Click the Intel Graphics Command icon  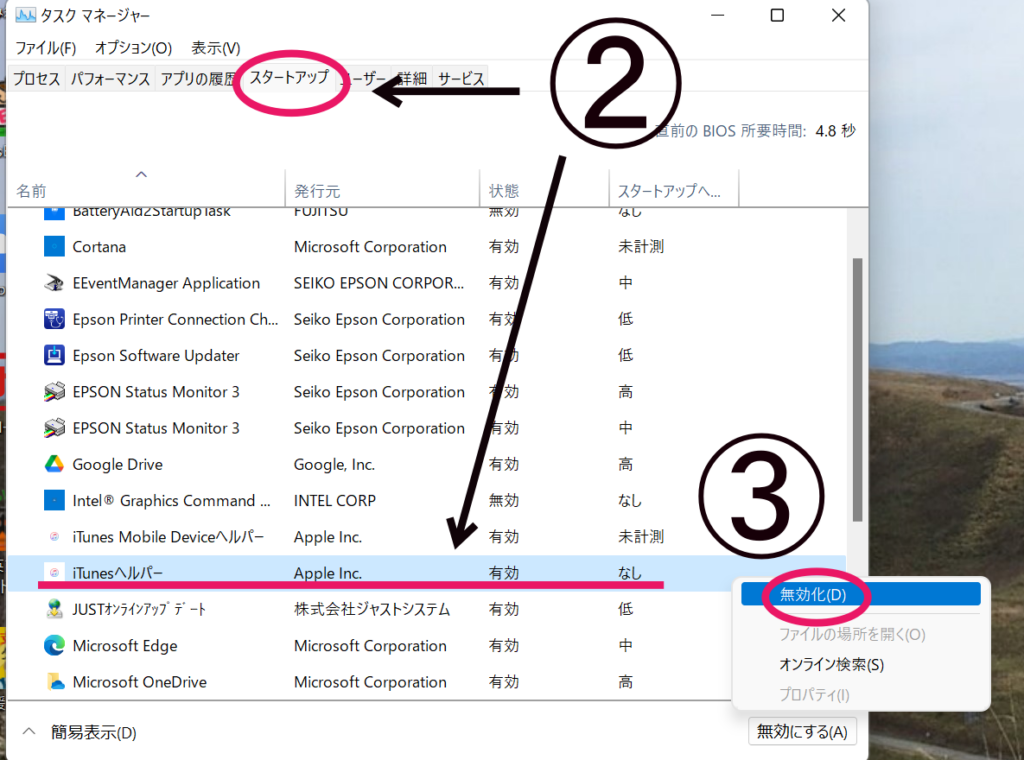pos(54,500)
